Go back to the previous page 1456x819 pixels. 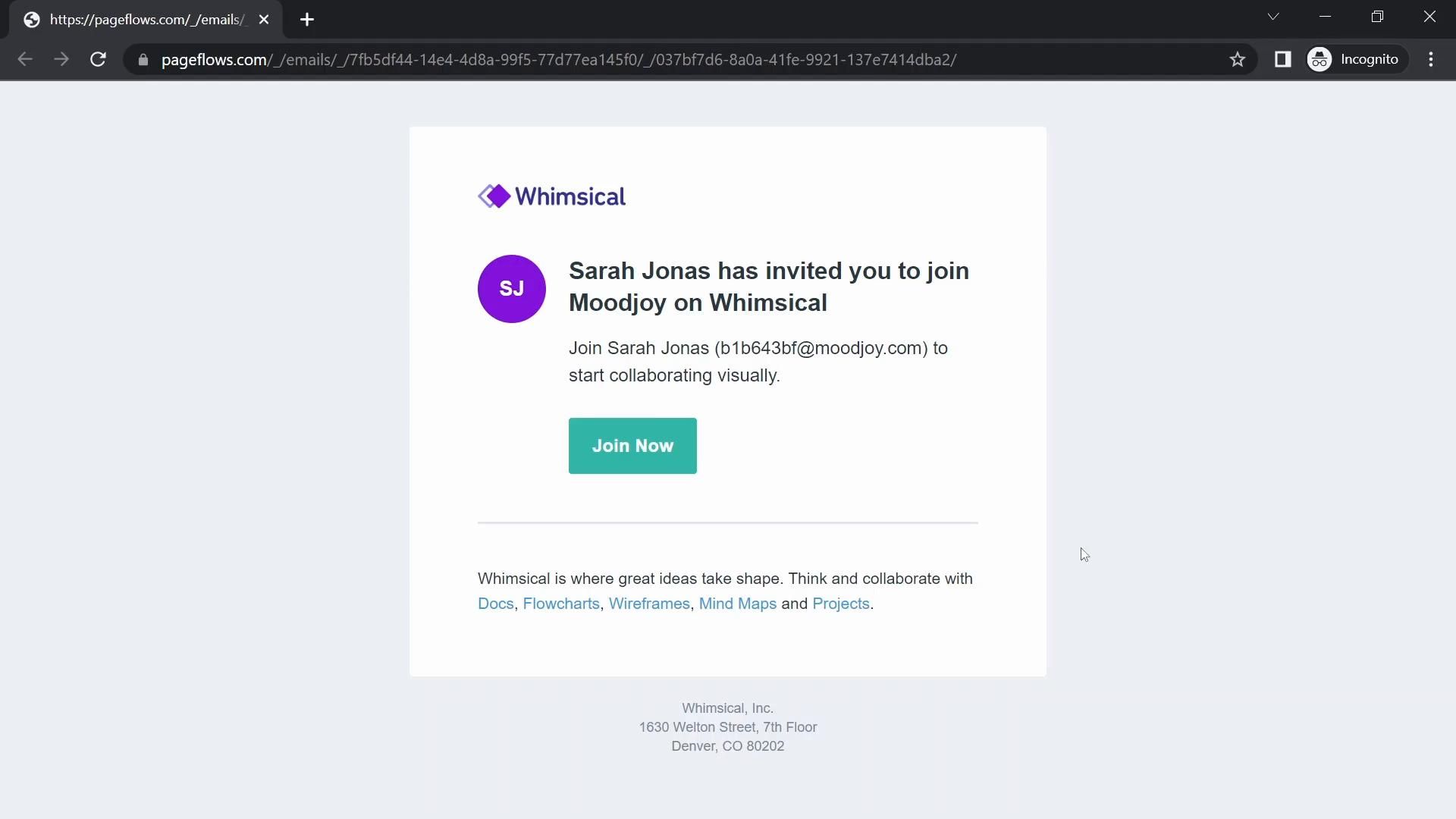24,59
